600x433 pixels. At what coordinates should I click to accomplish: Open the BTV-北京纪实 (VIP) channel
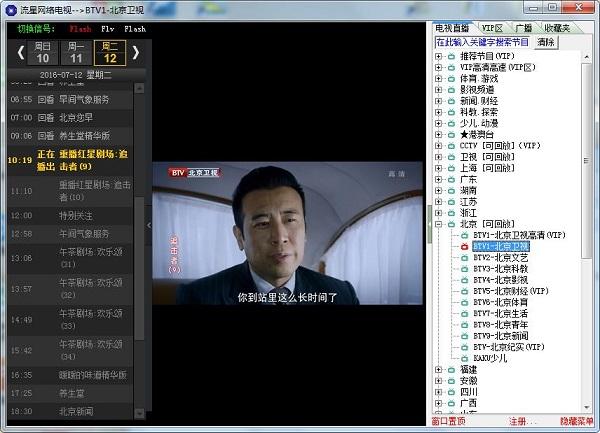point(509,347)
